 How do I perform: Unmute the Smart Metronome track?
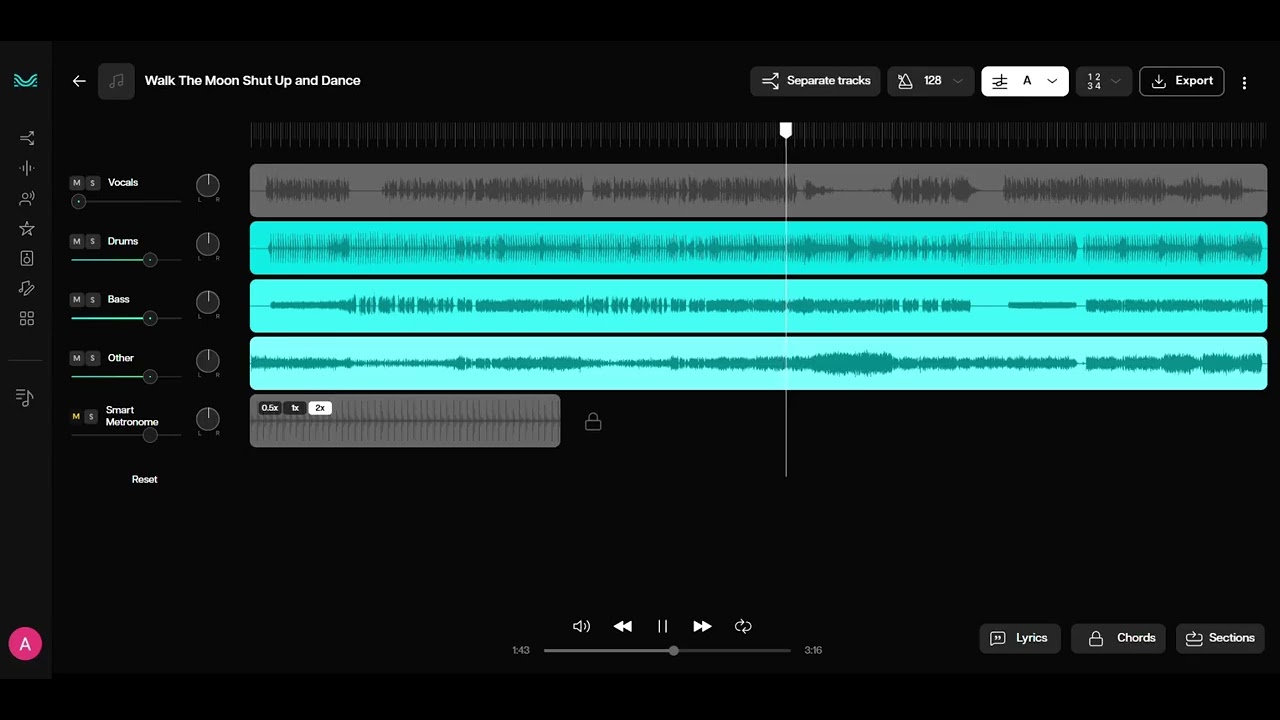click(x=76, y=416)
